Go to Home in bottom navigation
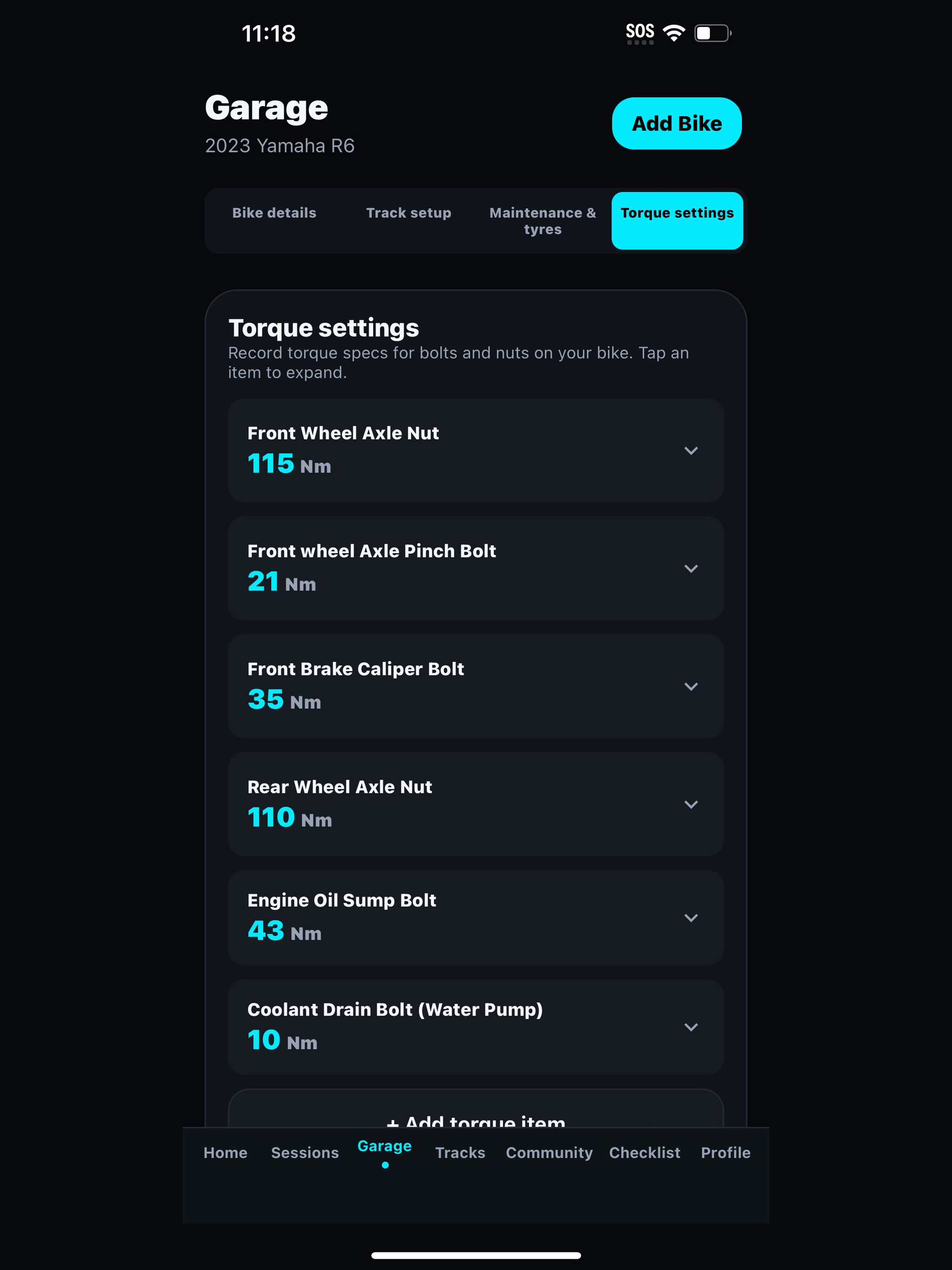Image resolution: width=952 pixels, height=1270 pixels. pyautogui.click(x=225, y=1153)
